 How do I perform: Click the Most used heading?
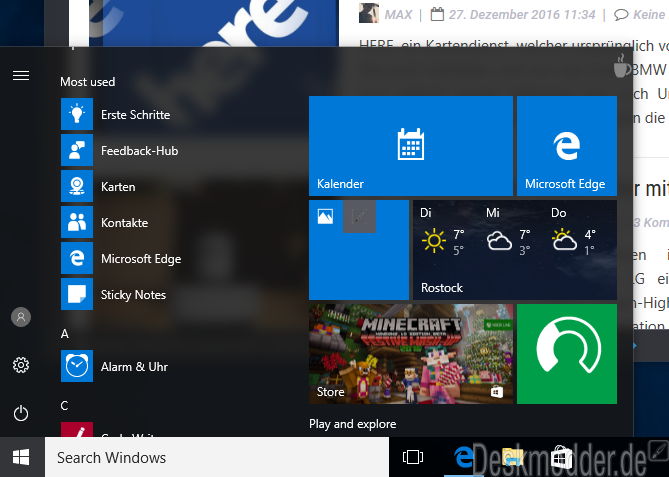[87, 81]
